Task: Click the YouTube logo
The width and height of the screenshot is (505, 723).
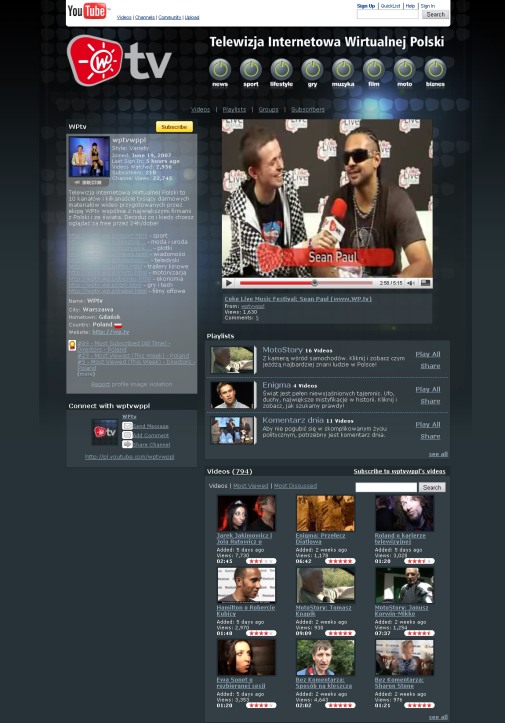Action: [x=88, y=11]
